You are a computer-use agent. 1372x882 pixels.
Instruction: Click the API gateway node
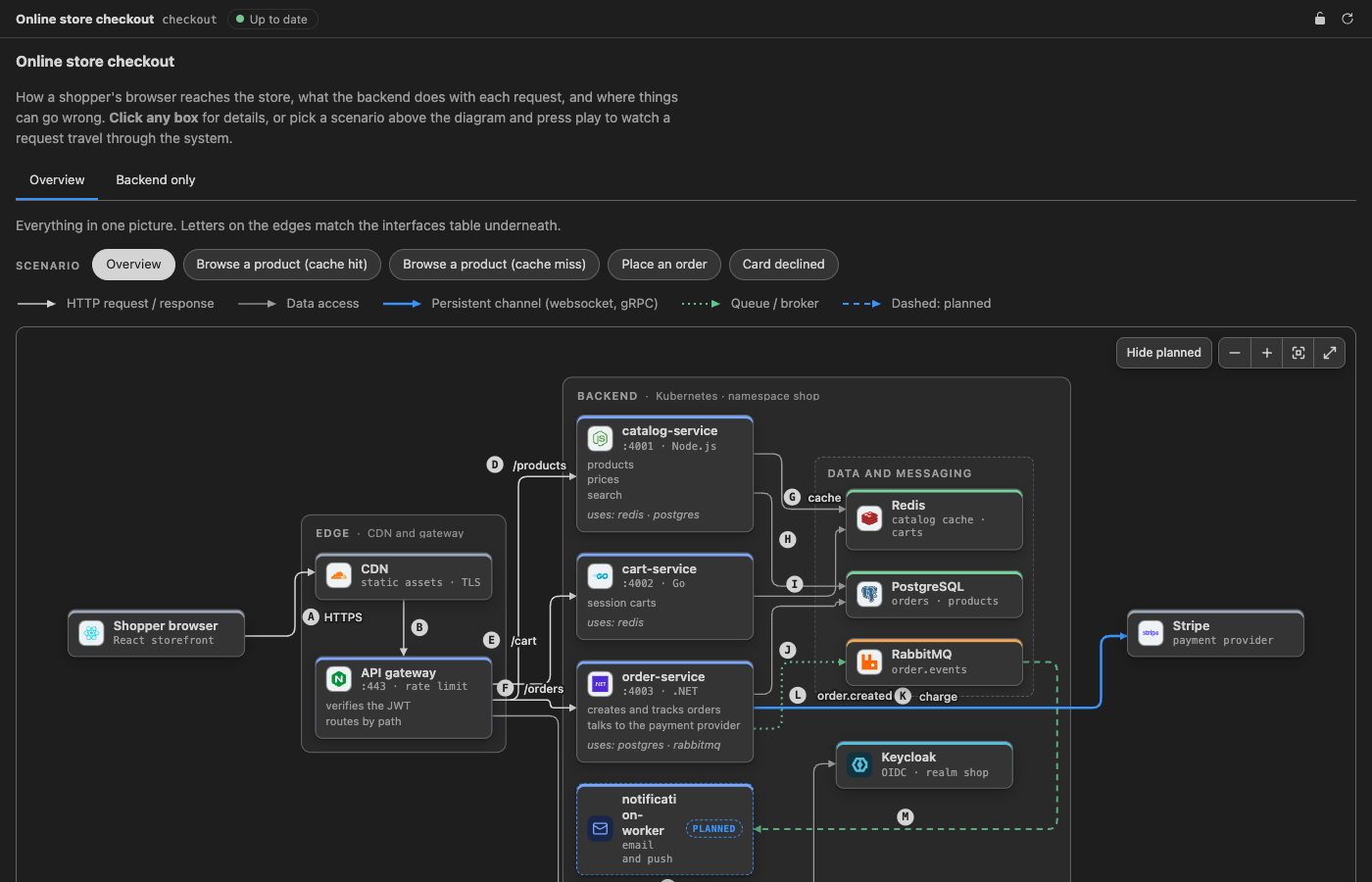pyautogui.click(x=403, y=698)
